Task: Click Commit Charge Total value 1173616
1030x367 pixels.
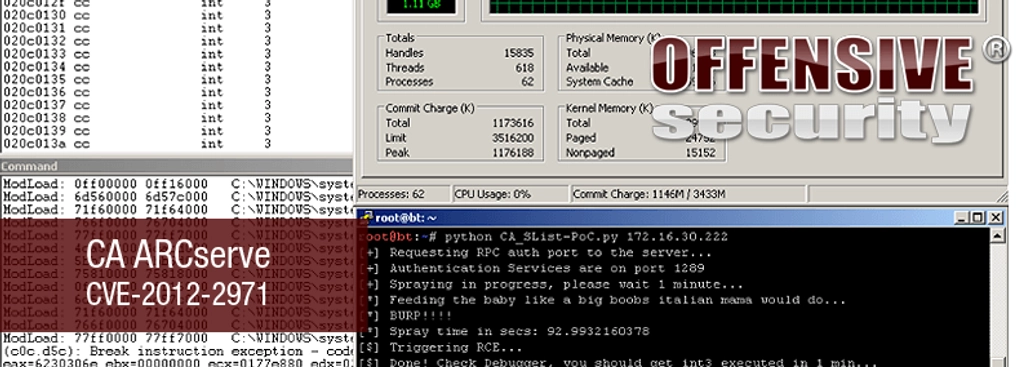Action: point(513,123)
